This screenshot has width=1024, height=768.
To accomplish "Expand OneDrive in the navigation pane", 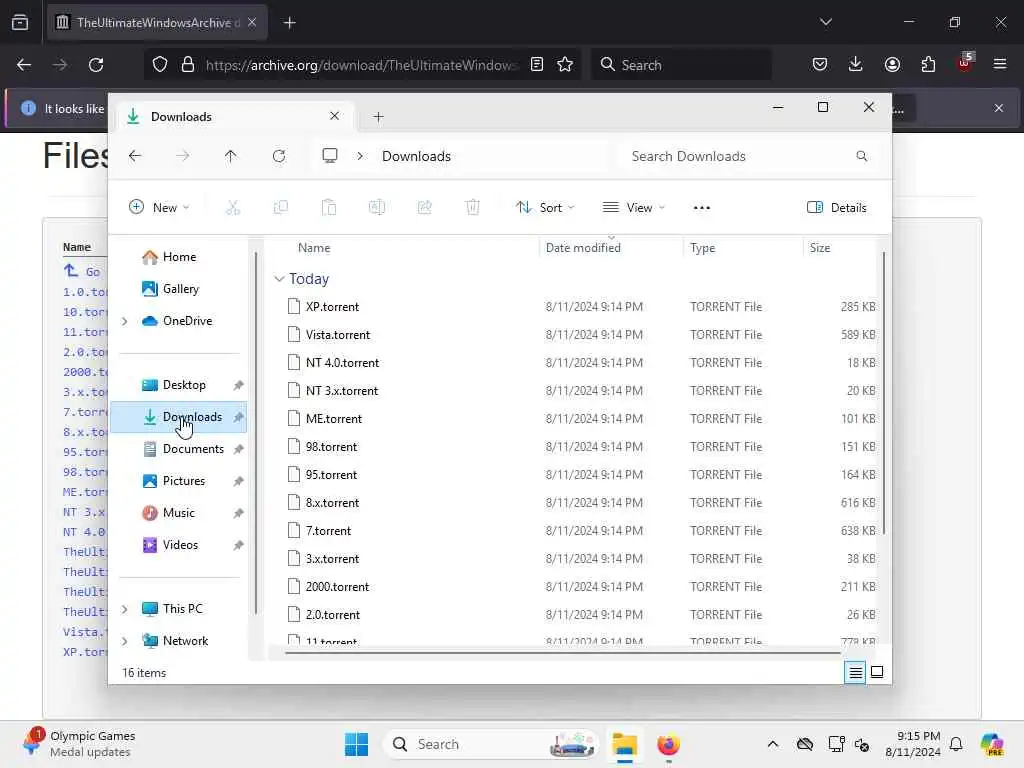I will click(124, 321).
